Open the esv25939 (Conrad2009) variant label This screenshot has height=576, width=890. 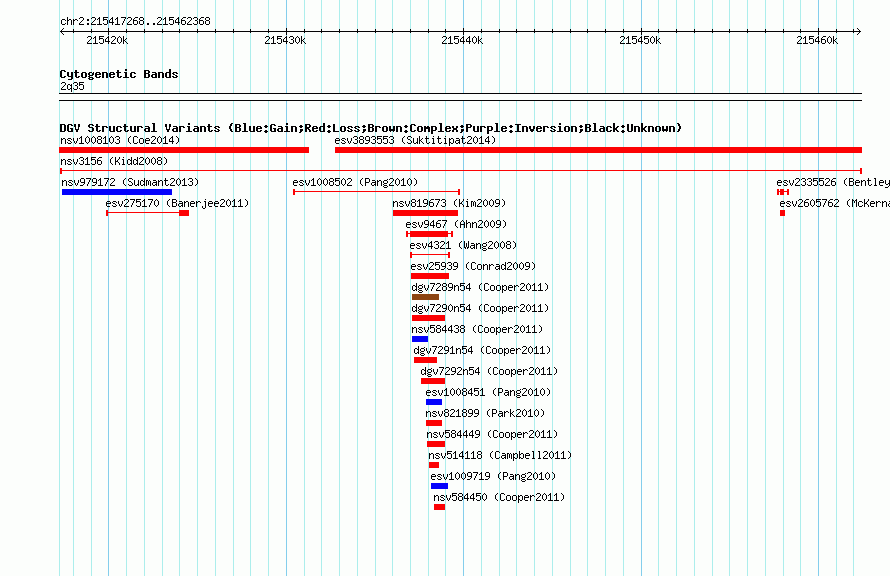pos(473,266)
